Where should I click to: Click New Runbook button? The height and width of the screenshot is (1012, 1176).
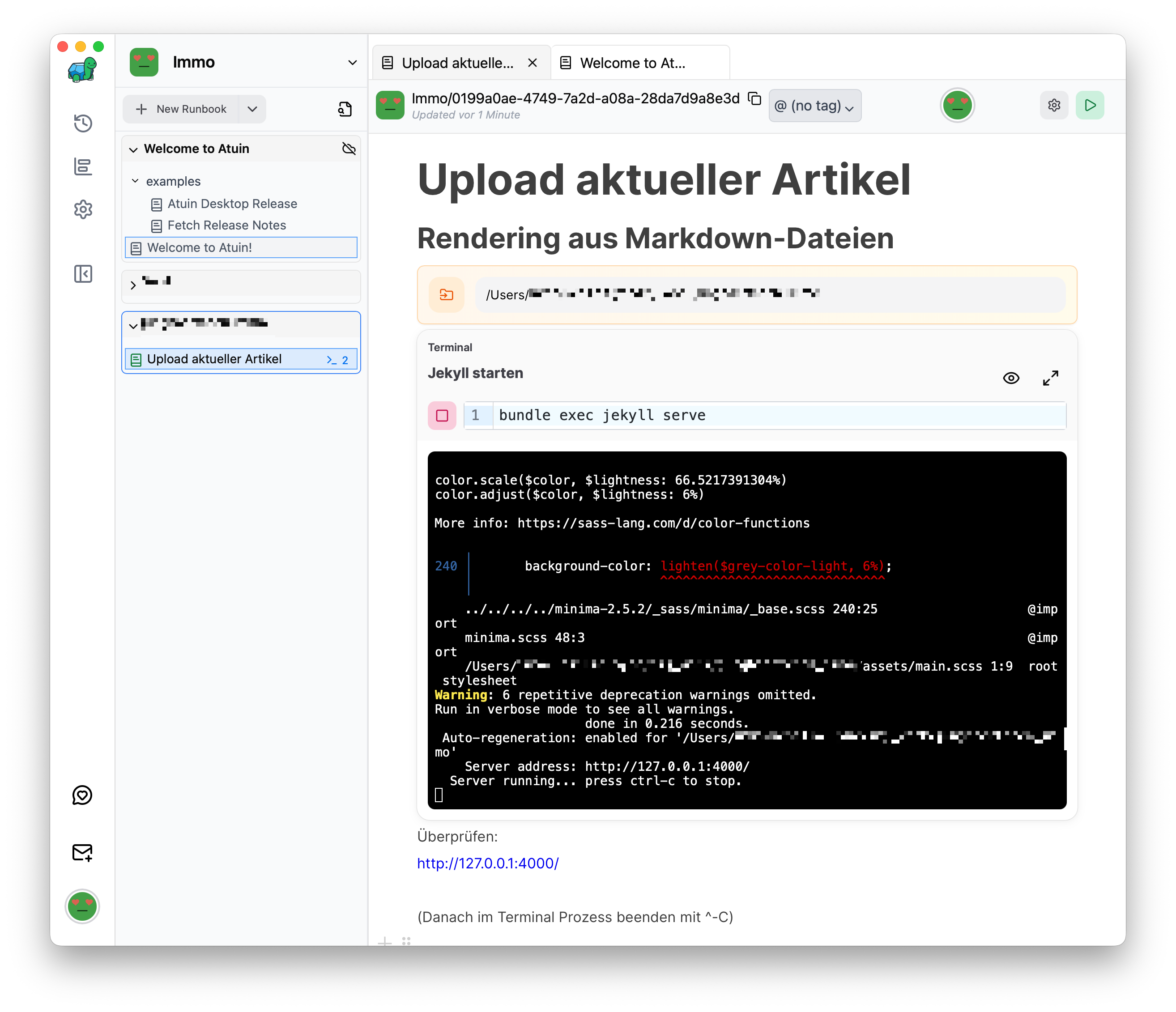(182, 109)
